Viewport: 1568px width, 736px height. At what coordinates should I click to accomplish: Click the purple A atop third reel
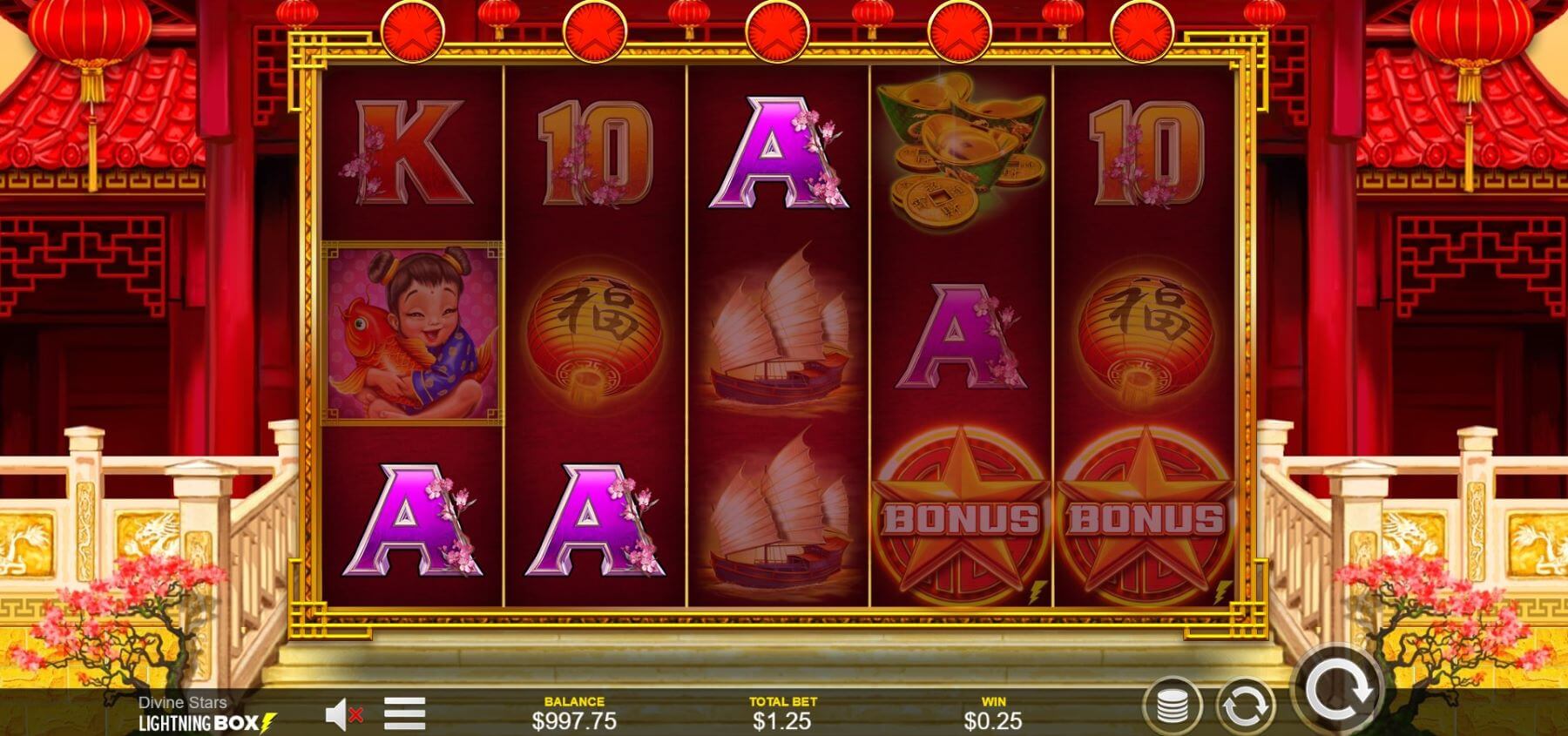coord(778,152)
